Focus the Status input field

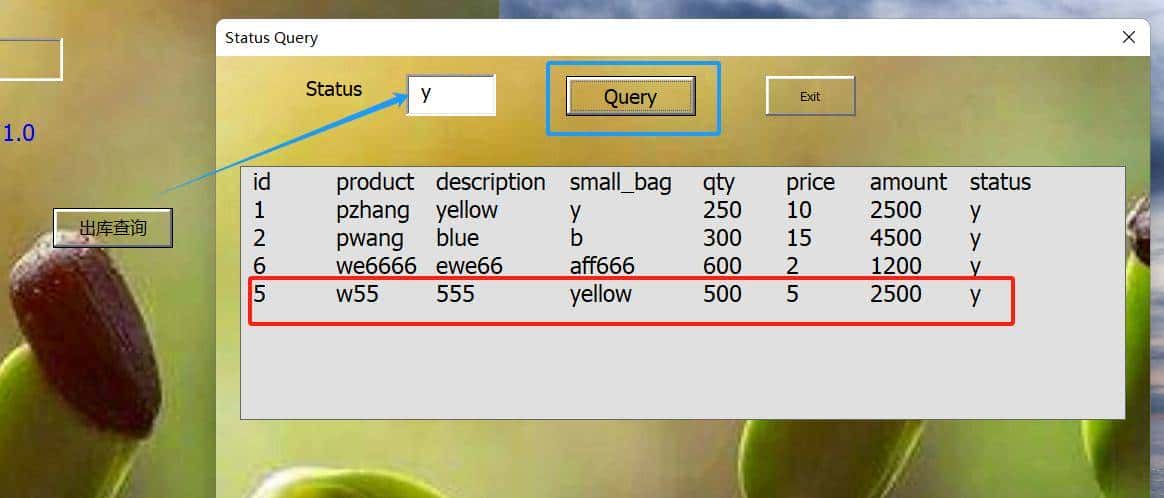tap(451, 94)
